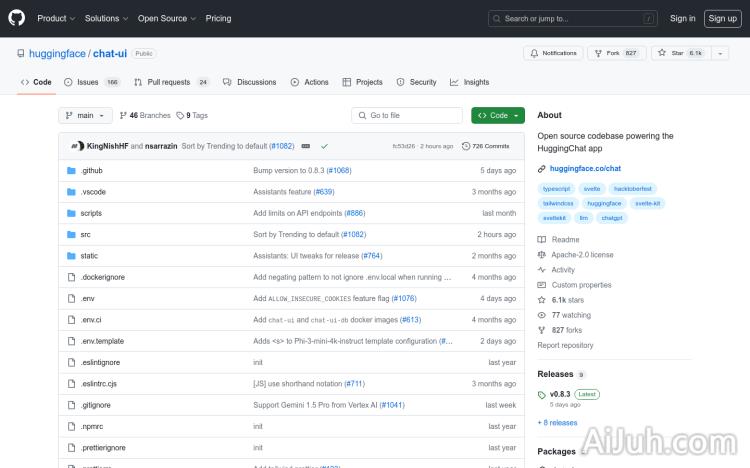Screen dimensions: 750x468
Task: Click the Go to file field
Action: tap(407, 115)
